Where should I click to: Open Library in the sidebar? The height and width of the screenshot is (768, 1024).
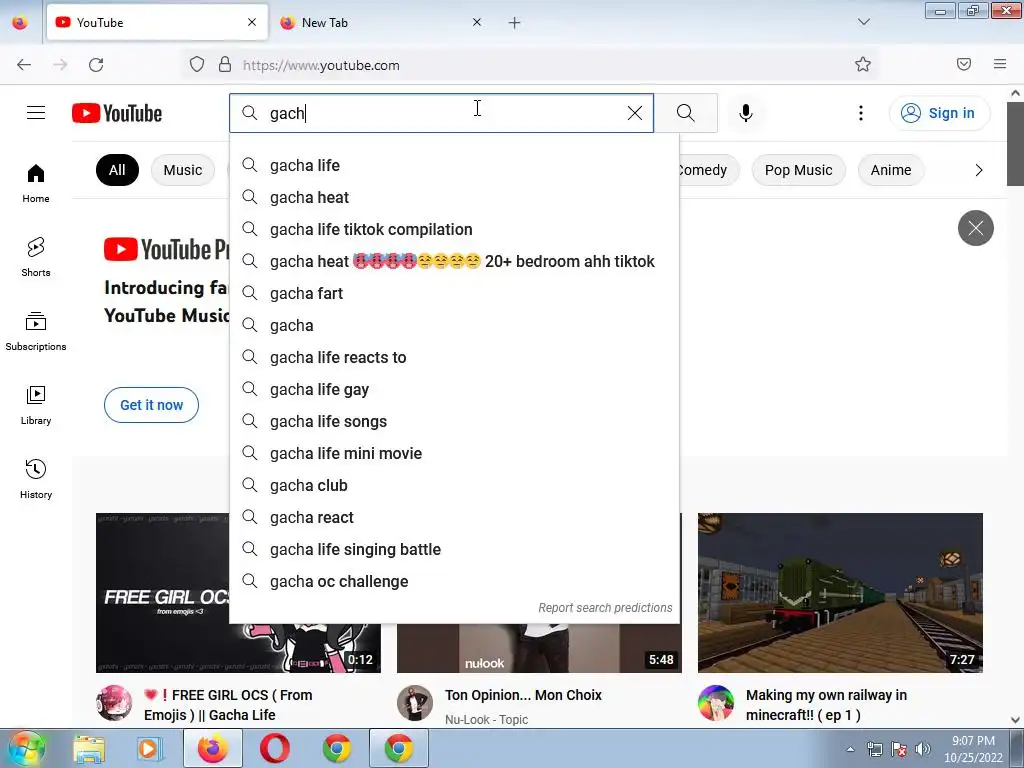[36, 406]
